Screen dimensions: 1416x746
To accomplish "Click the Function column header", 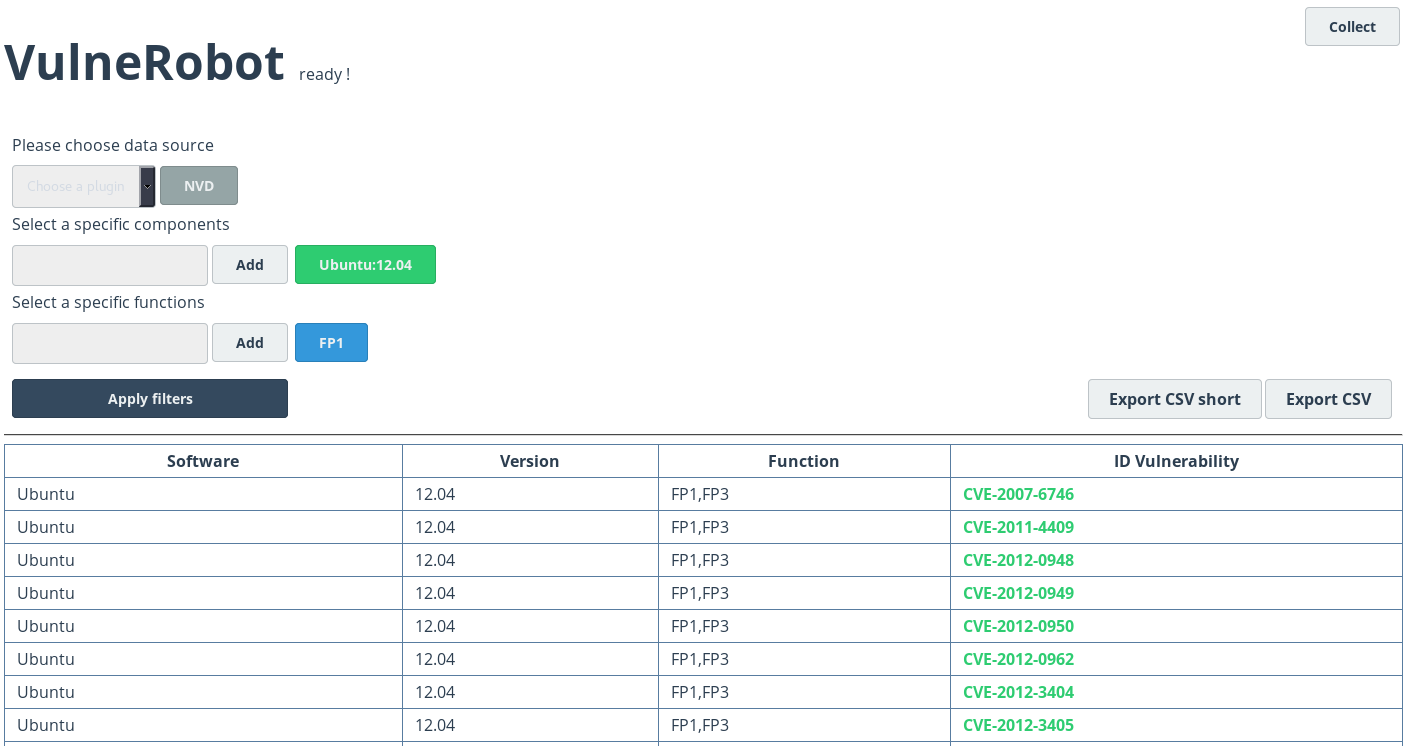I will pyautogui.click(x=804, y=461).
